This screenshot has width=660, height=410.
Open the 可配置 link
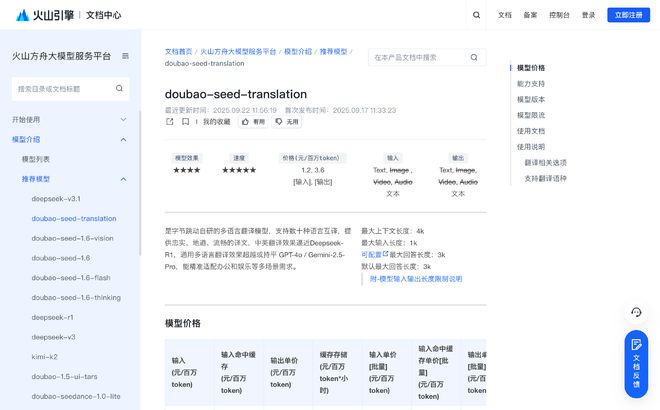371,255
